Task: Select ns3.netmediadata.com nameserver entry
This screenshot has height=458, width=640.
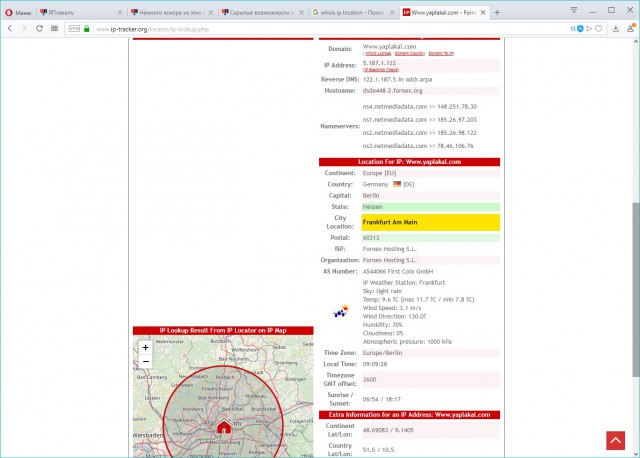Action: 418,146
